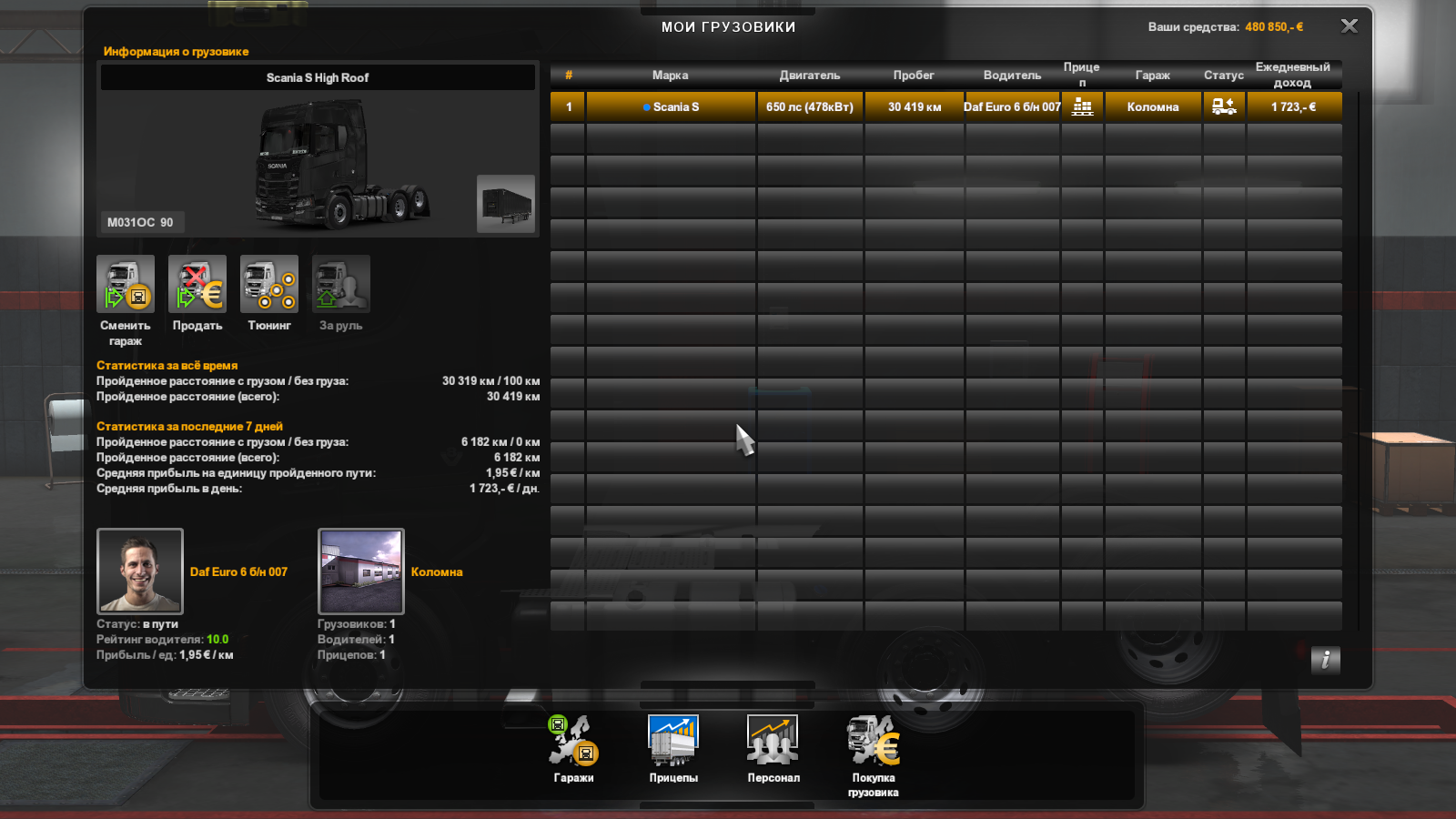1456x819 pixels.
Task: Click the Прицепов: 1 garage stat
Action: (x=351, y=655)
